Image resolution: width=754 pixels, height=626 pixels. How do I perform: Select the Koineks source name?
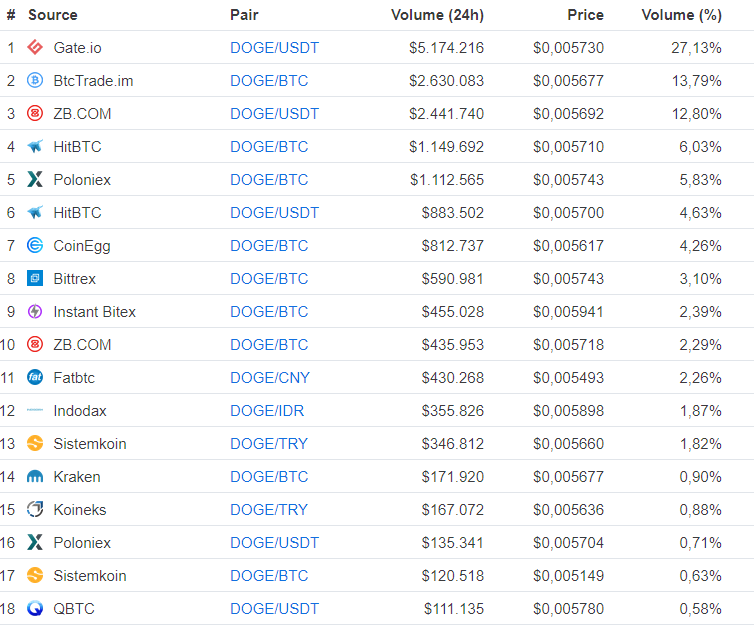80,510
